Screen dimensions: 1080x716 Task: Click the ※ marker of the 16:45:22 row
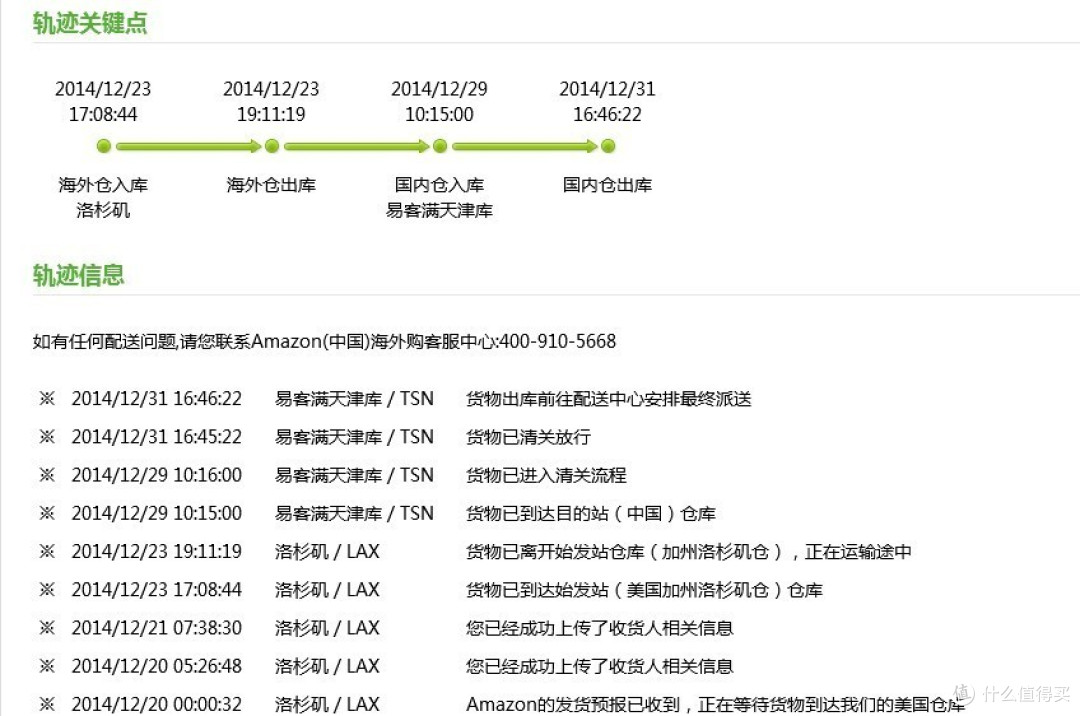[47, 436]
